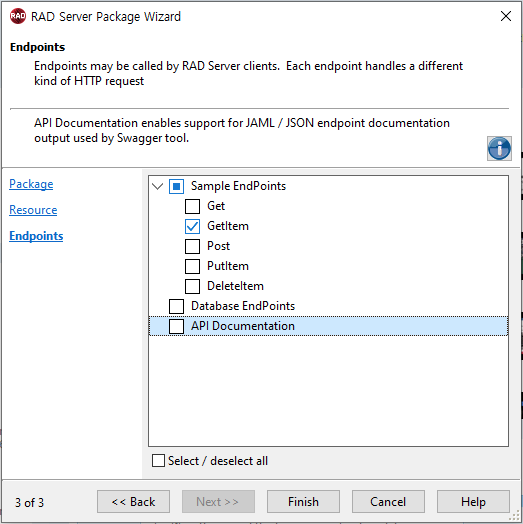
Task: Enable the Get endpoint checkbox
Action: 192,206
